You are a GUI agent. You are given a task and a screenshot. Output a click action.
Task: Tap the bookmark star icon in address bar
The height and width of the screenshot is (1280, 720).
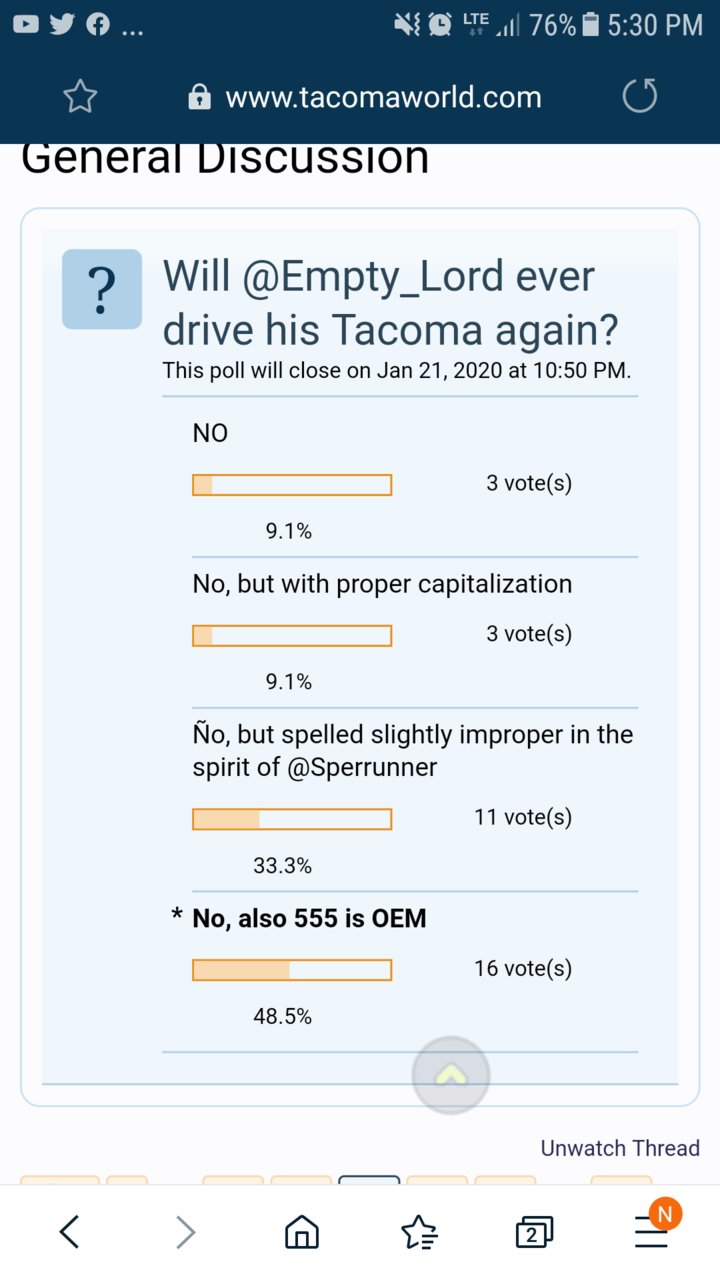click(x=80, y=97)
